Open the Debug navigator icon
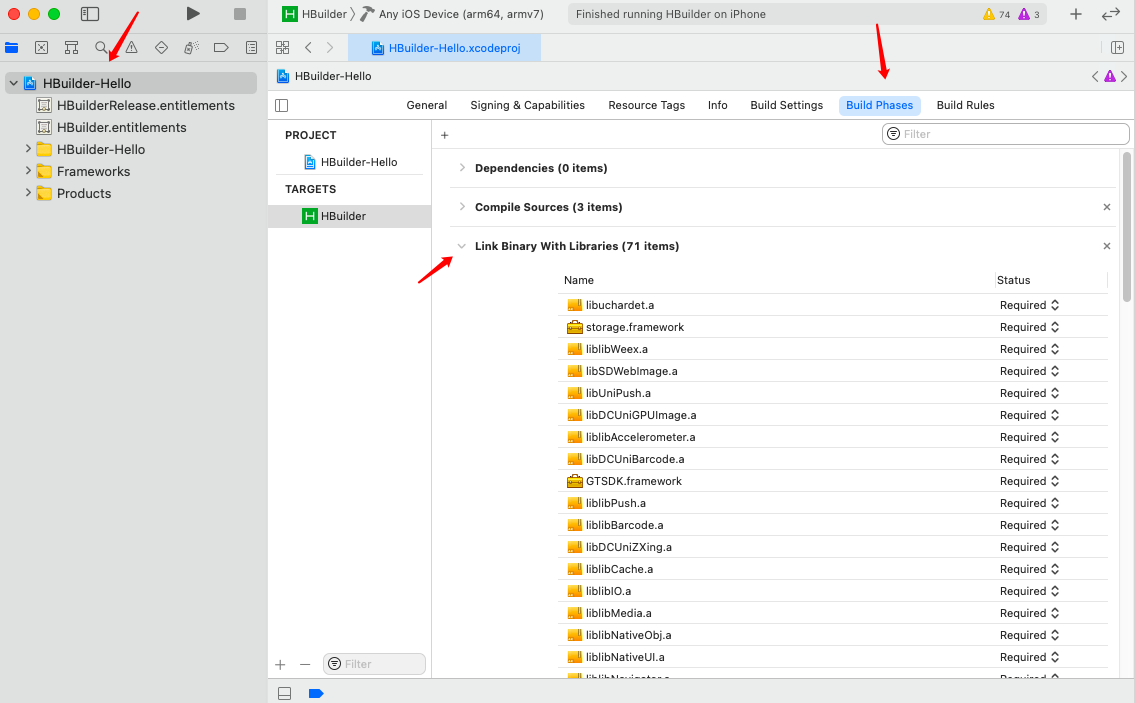 point(191,48)
